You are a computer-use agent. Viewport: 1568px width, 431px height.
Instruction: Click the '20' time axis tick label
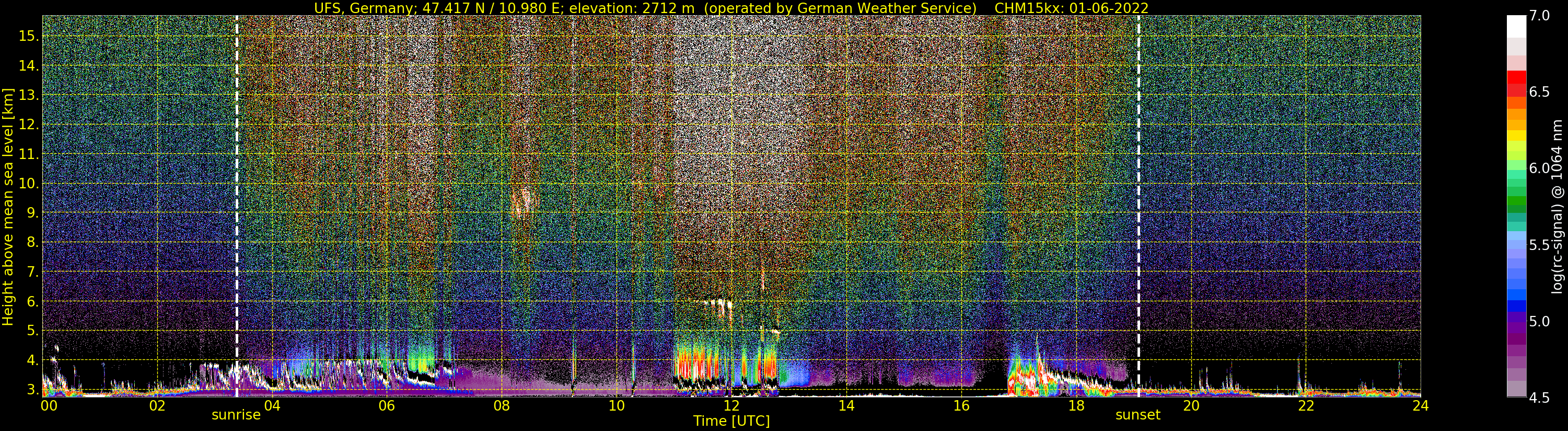(1191, 406)
